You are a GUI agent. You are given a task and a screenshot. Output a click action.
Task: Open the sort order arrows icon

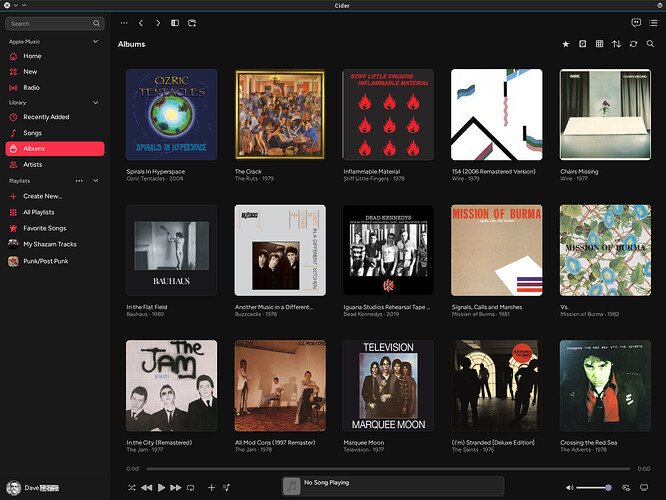tap(616, 44)
